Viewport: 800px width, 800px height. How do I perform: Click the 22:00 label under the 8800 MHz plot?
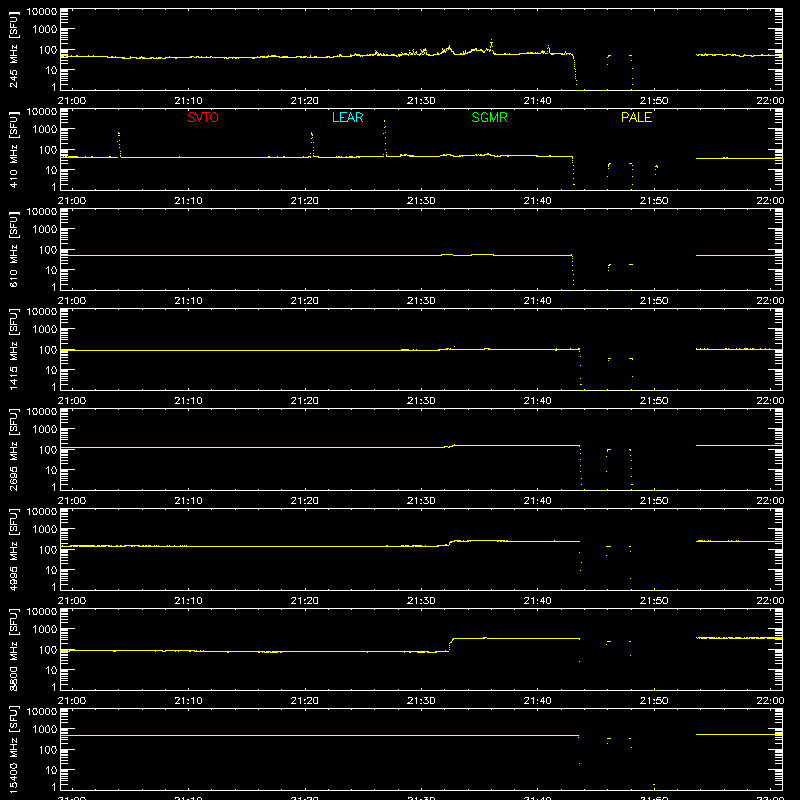click(x=770, y=701)
